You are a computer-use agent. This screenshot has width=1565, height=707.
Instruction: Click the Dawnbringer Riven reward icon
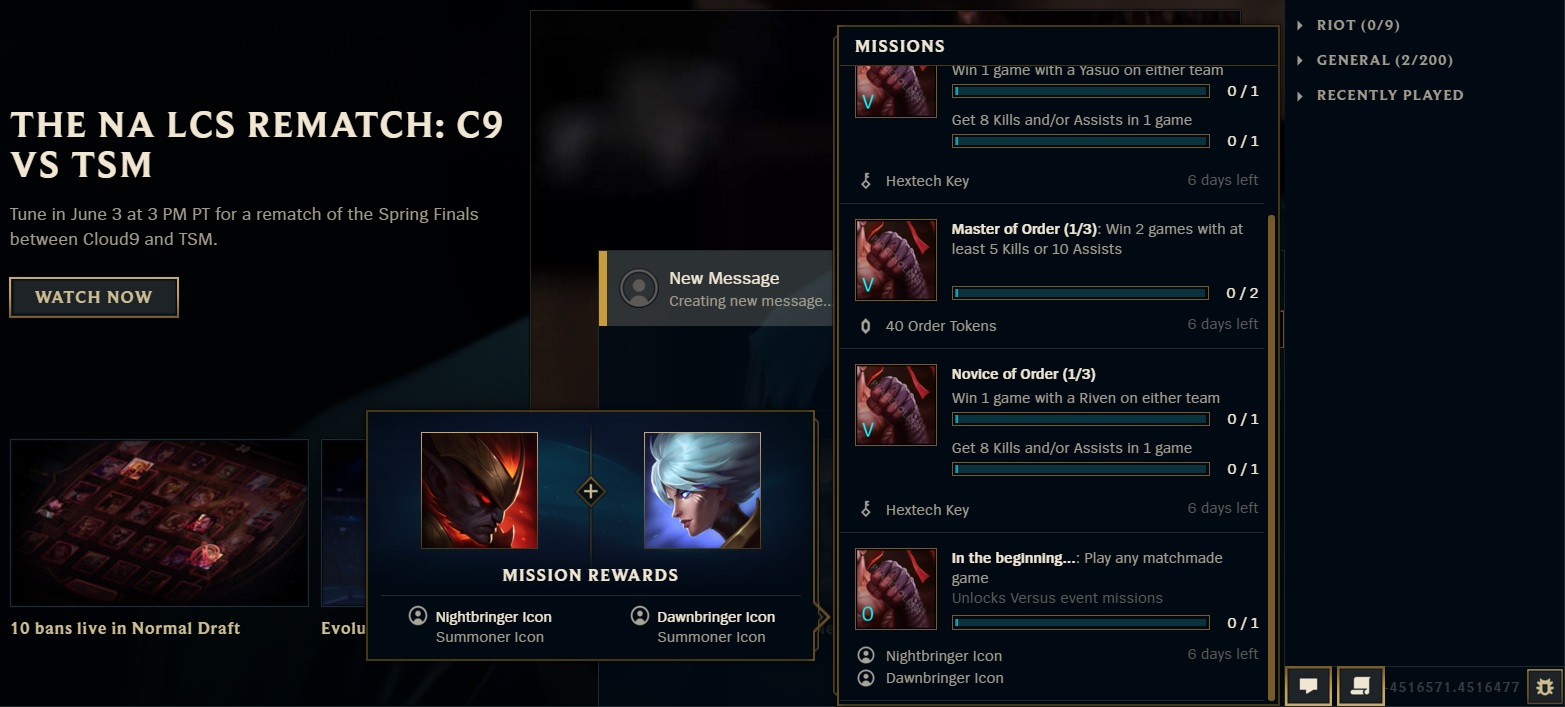(702, 490)
